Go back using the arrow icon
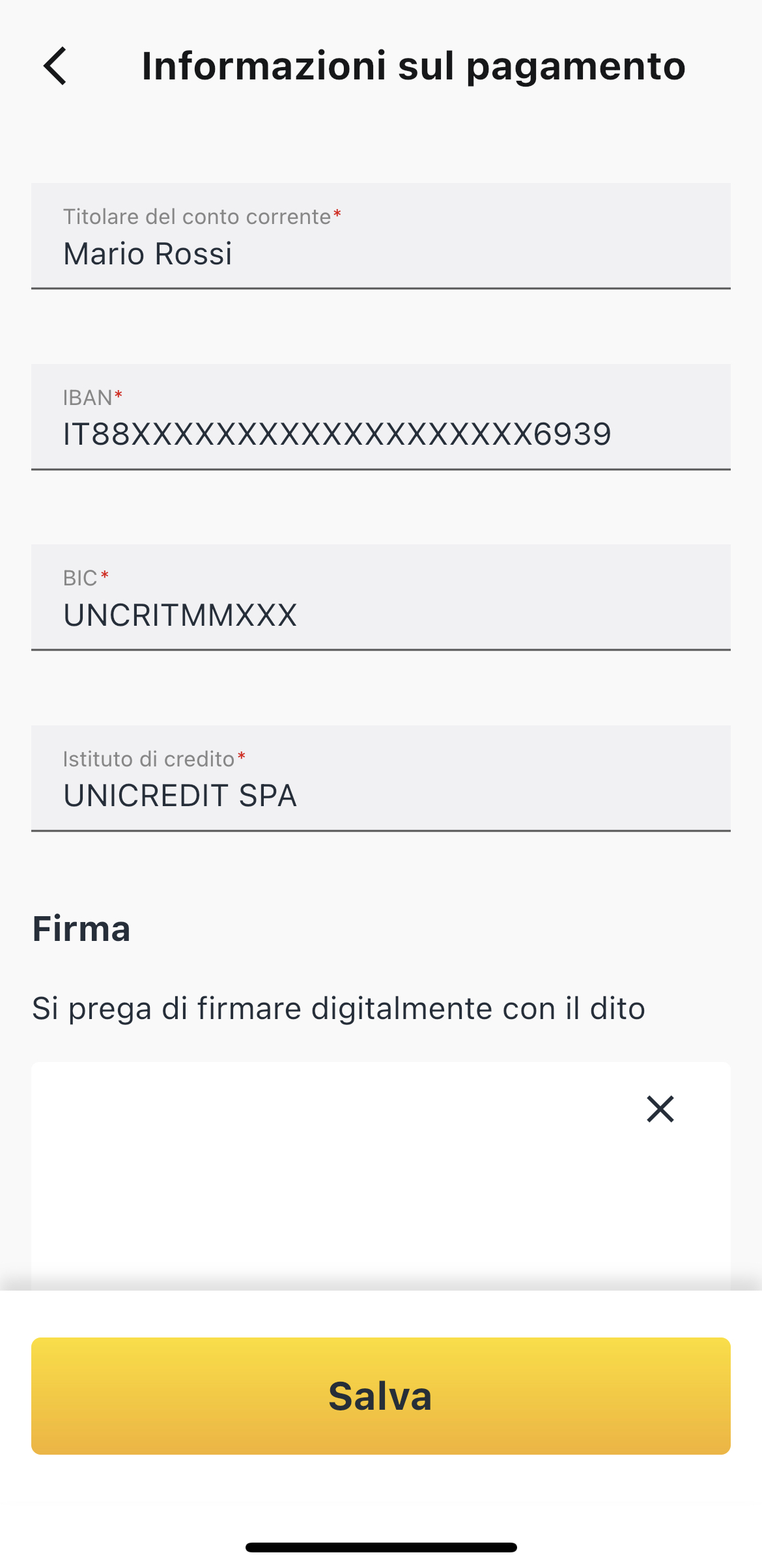The image size is (762, 1568). tap(55, 66)
